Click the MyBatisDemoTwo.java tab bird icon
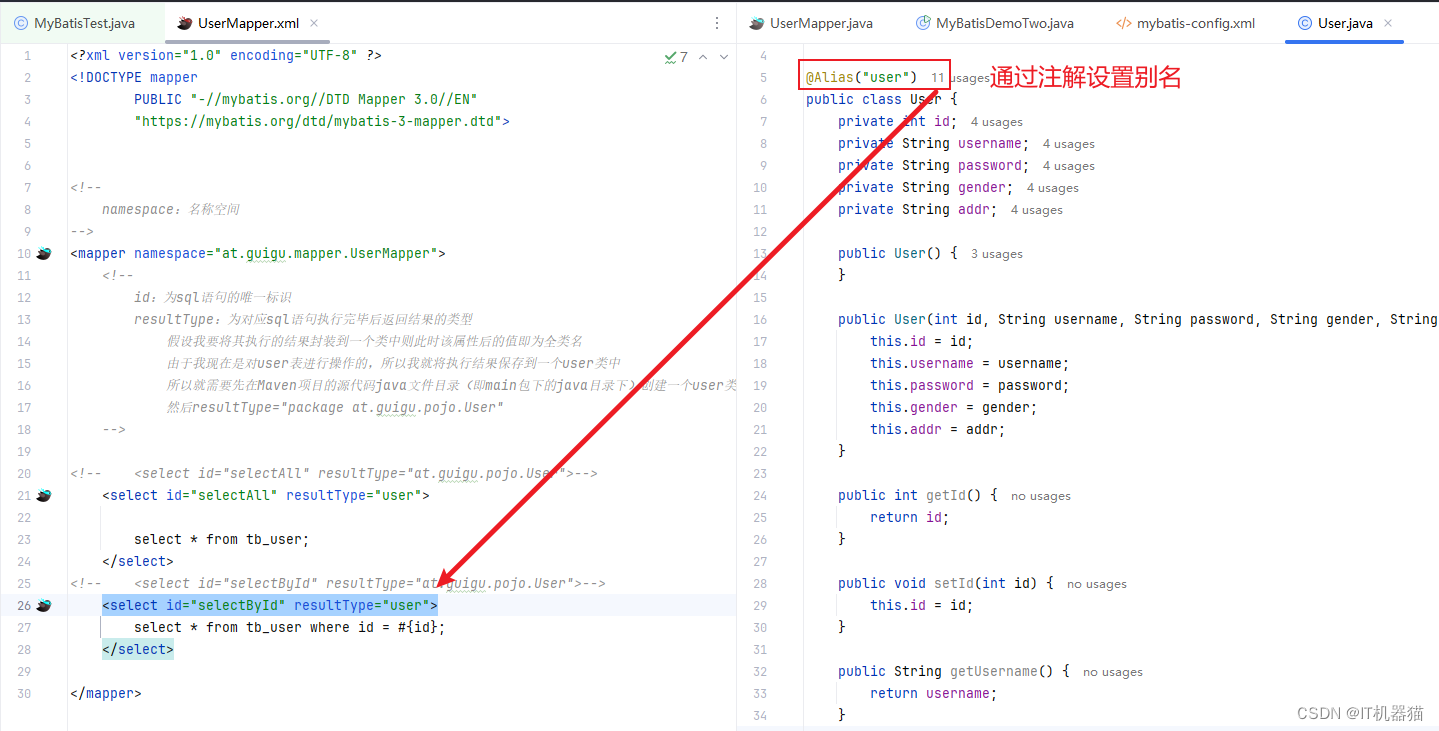The height and width of the screenshot is (731, 1439). (x=923, y=23)
